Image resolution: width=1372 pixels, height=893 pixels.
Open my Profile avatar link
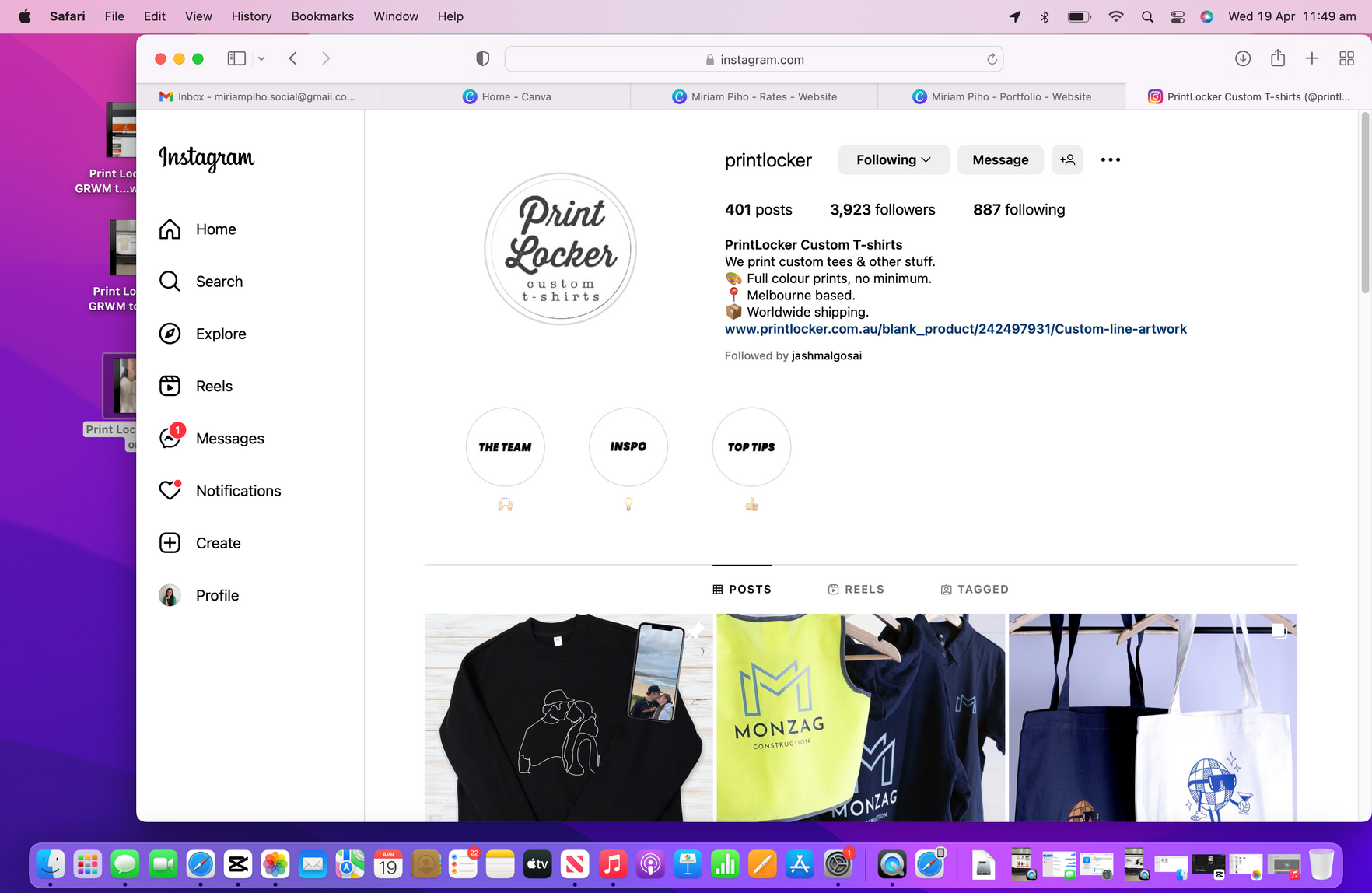199,595
